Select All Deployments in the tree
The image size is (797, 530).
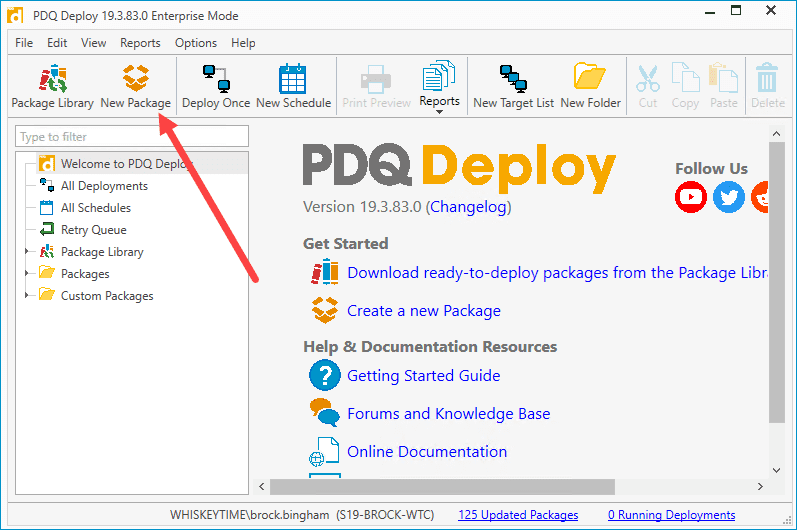click(x=104, y=186)
